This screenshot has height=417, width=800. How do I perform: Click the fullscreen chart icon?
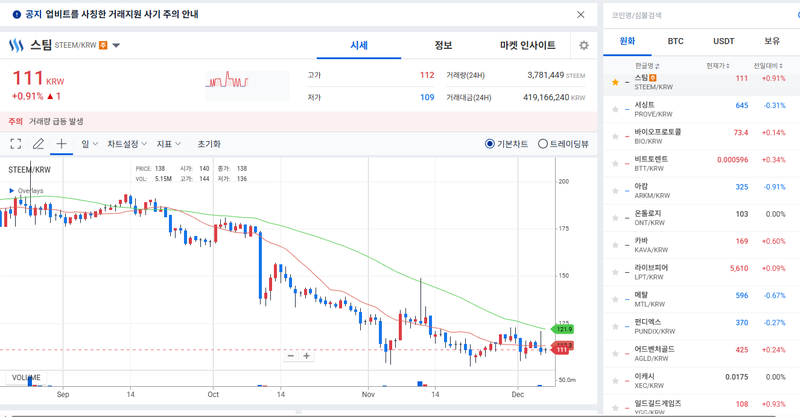pos(15,144)
